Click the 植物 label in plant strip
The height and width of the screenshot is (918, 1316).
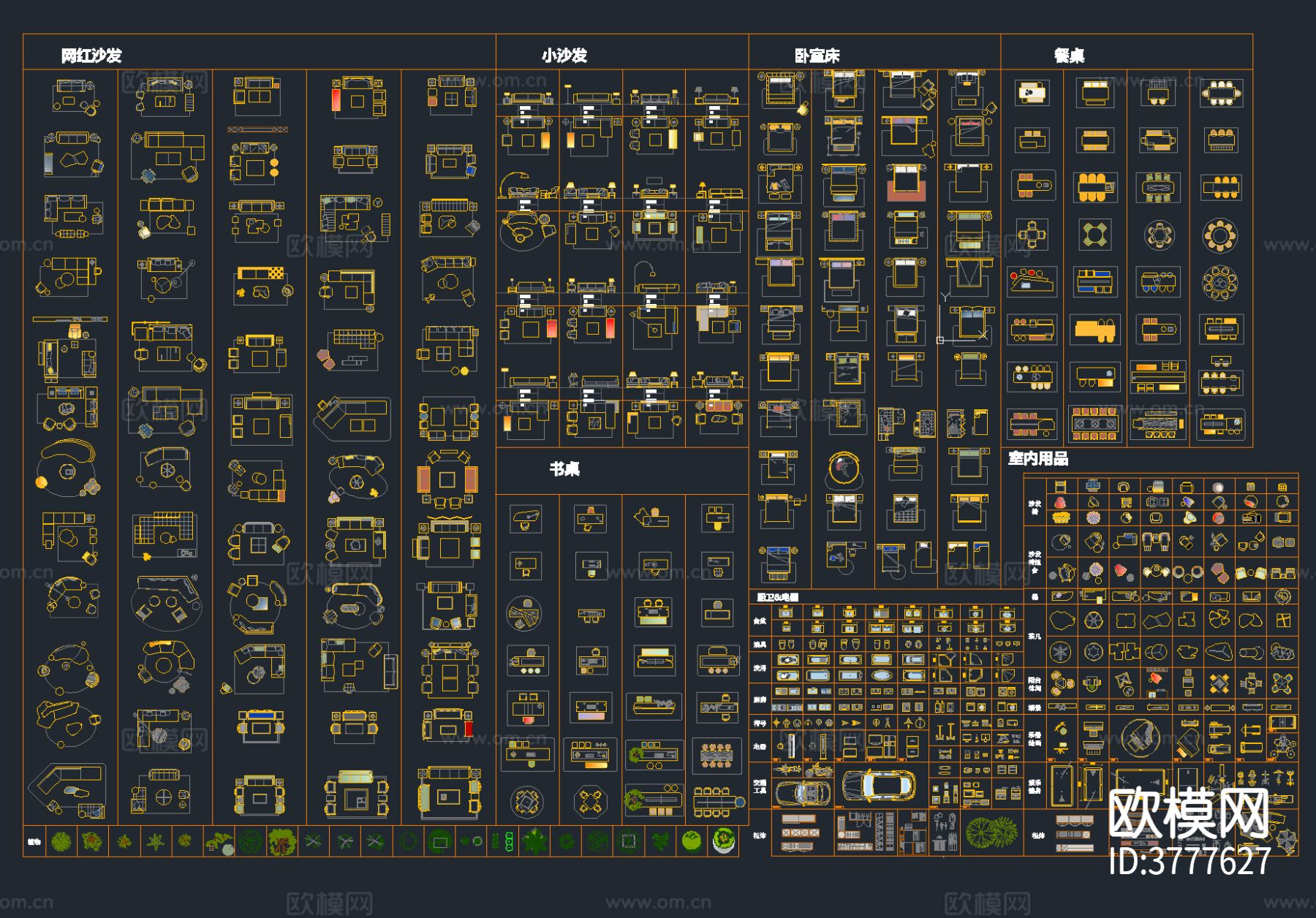(34, 842)
